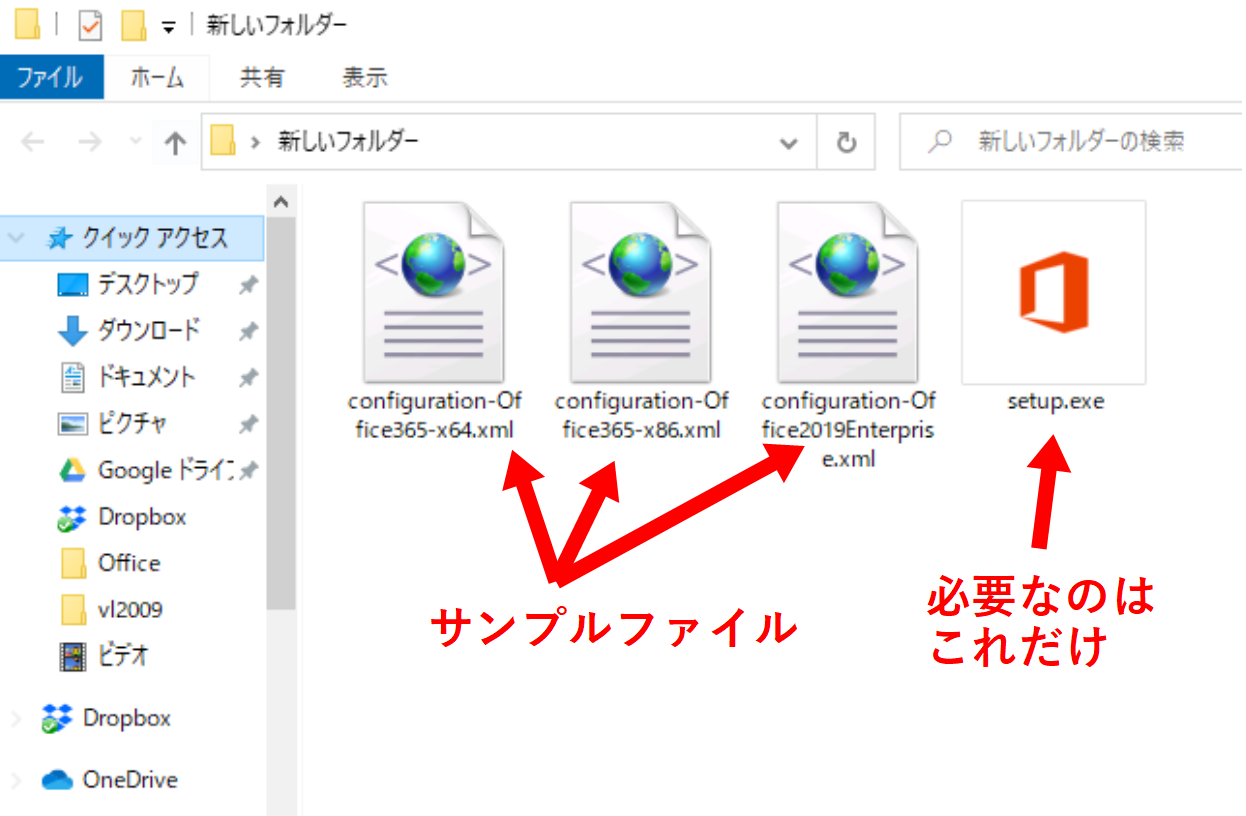Image resolution: width=1246 pixels, height=816 pixels.
Task: Switch to the 共有 ribbon tab
Action: tap(262, 78)
